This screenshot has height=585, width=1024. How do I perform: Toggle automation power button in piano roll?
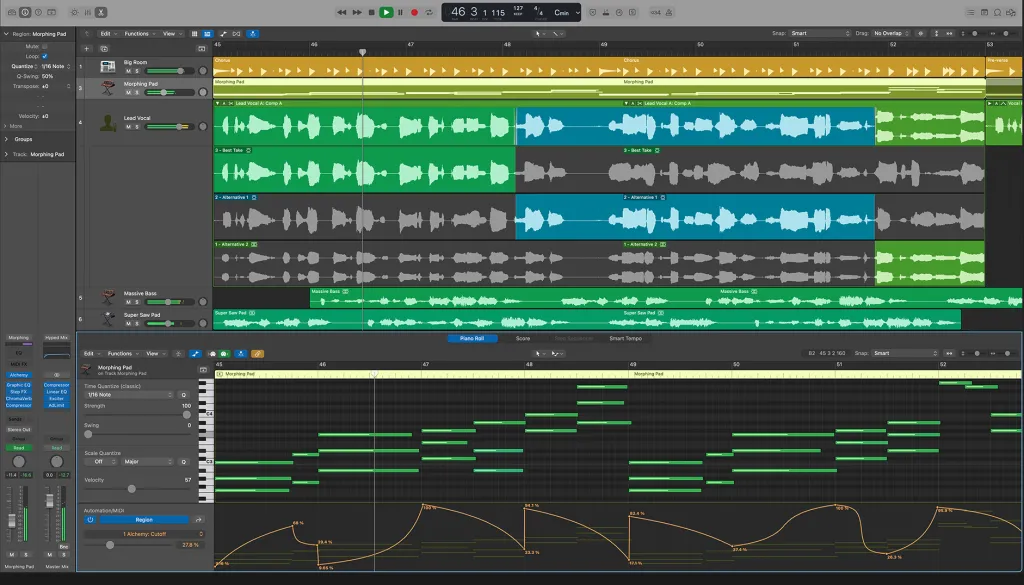(90, 519)
